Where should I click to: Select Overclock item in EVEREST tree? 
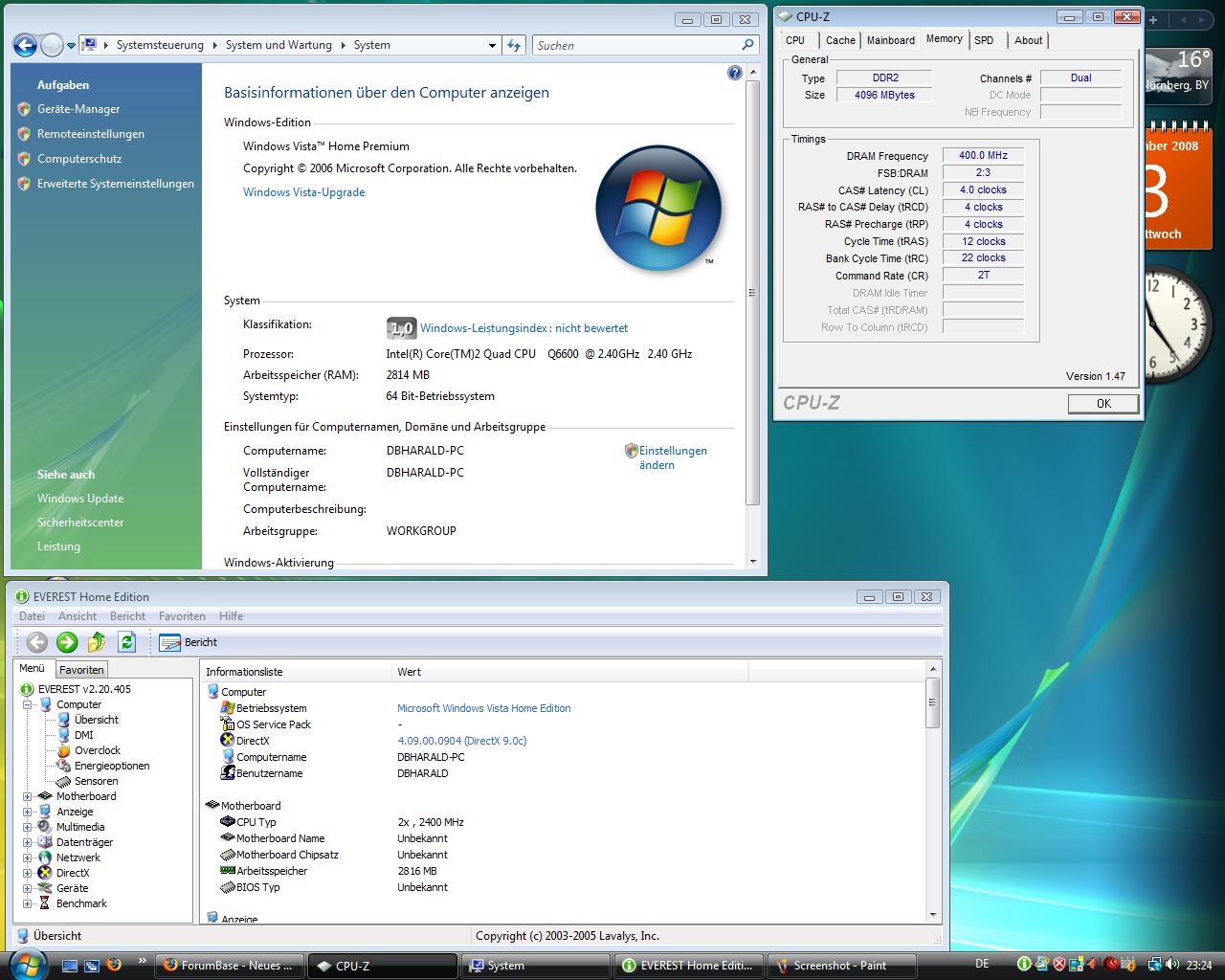click(x=98, y=750)
